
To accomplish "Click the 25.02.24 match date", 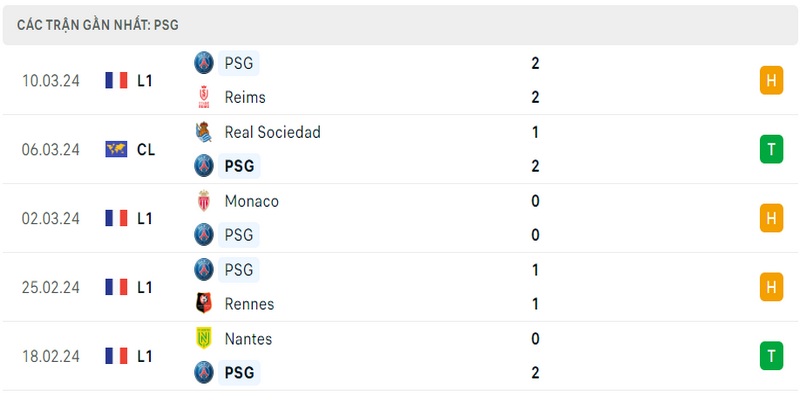I will [x=51, y=287].
